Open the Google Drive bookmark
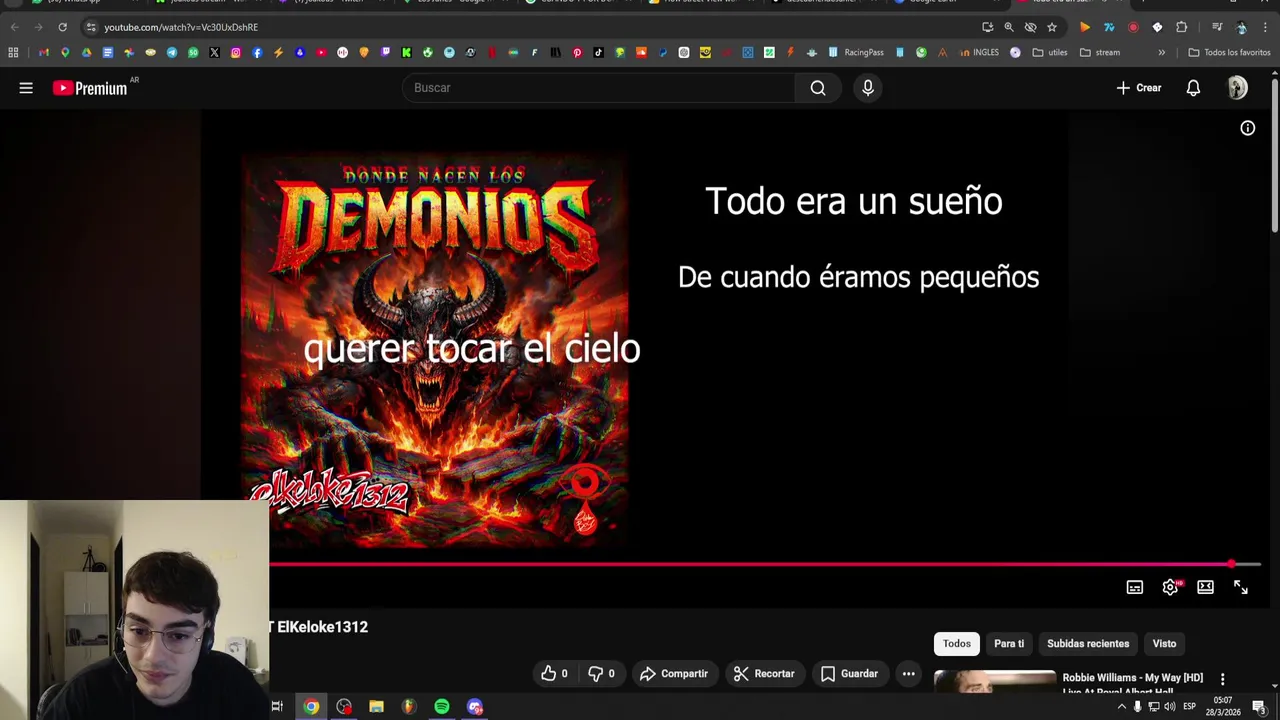Viewport: 1280px width, 720px height. [86, 52]
